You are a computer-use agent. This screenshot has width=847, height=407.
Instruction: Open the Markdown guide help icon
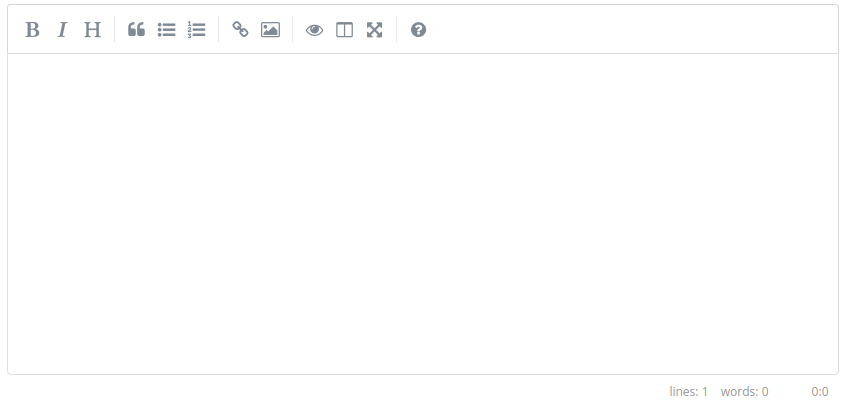click(x=418, y=30)
